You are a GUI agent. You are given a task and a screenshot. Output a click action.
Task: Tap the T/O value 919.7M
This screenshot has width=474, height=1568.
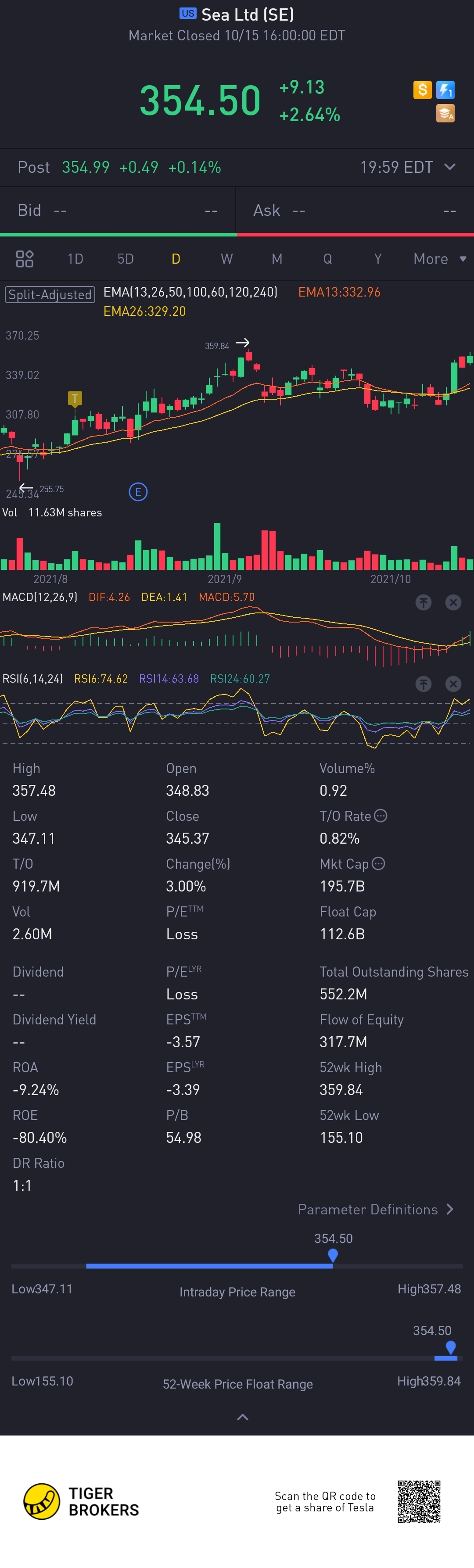(36, 886)
